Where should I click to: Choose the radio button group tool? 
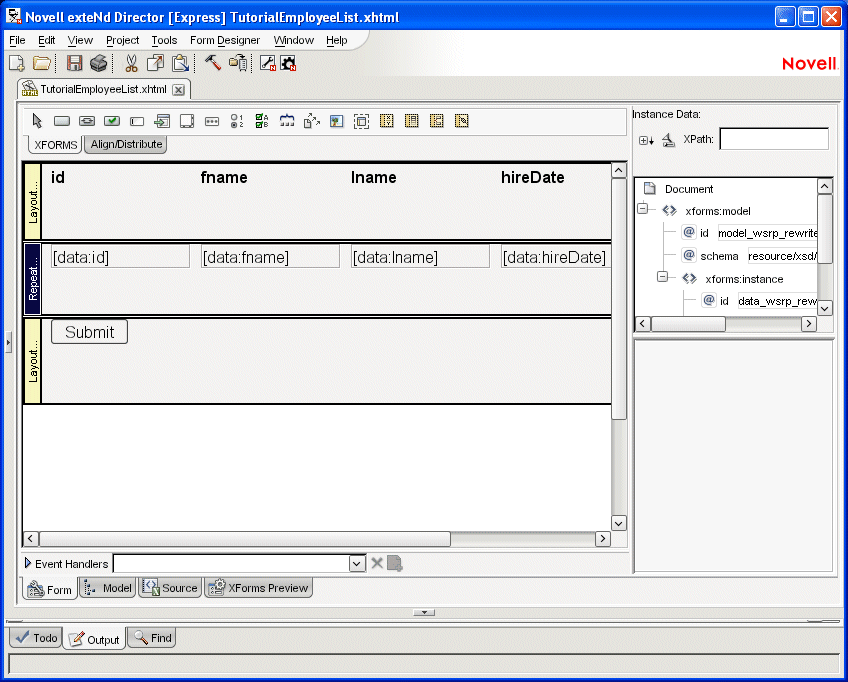(x=237, y=121)
